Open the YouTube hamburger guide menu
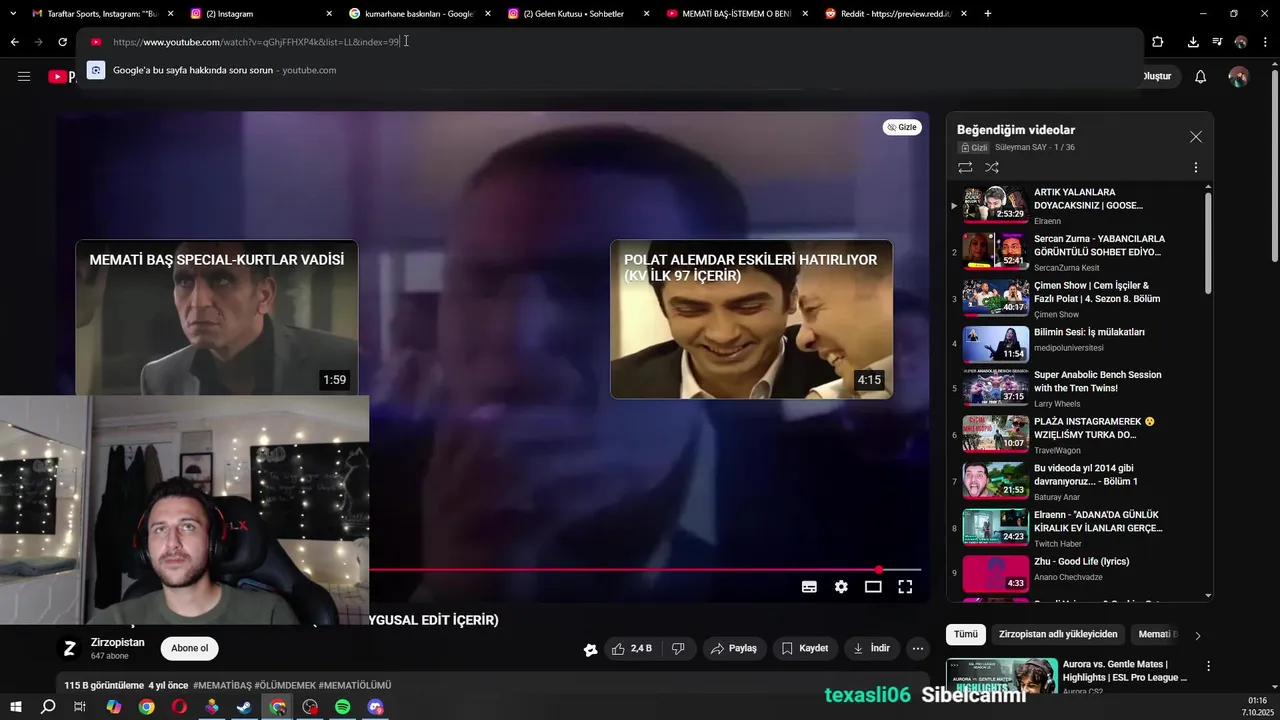This screenshot has height=720, width=1280. click(24, 76)
